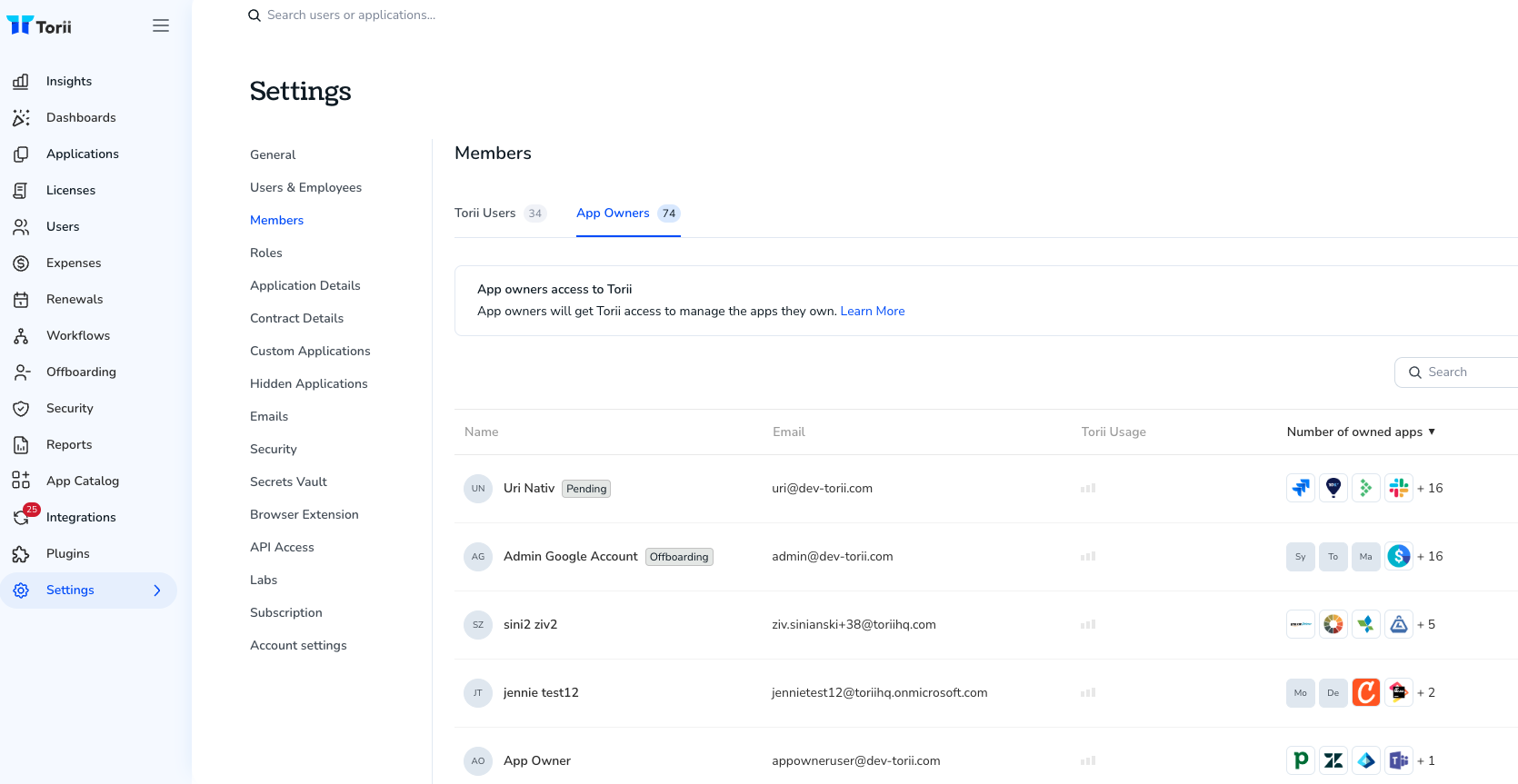Image resolution: width=1518 pixels, height=784 pixels.
Task: Focus the members Search field
Action: (x=1456, y=372)
